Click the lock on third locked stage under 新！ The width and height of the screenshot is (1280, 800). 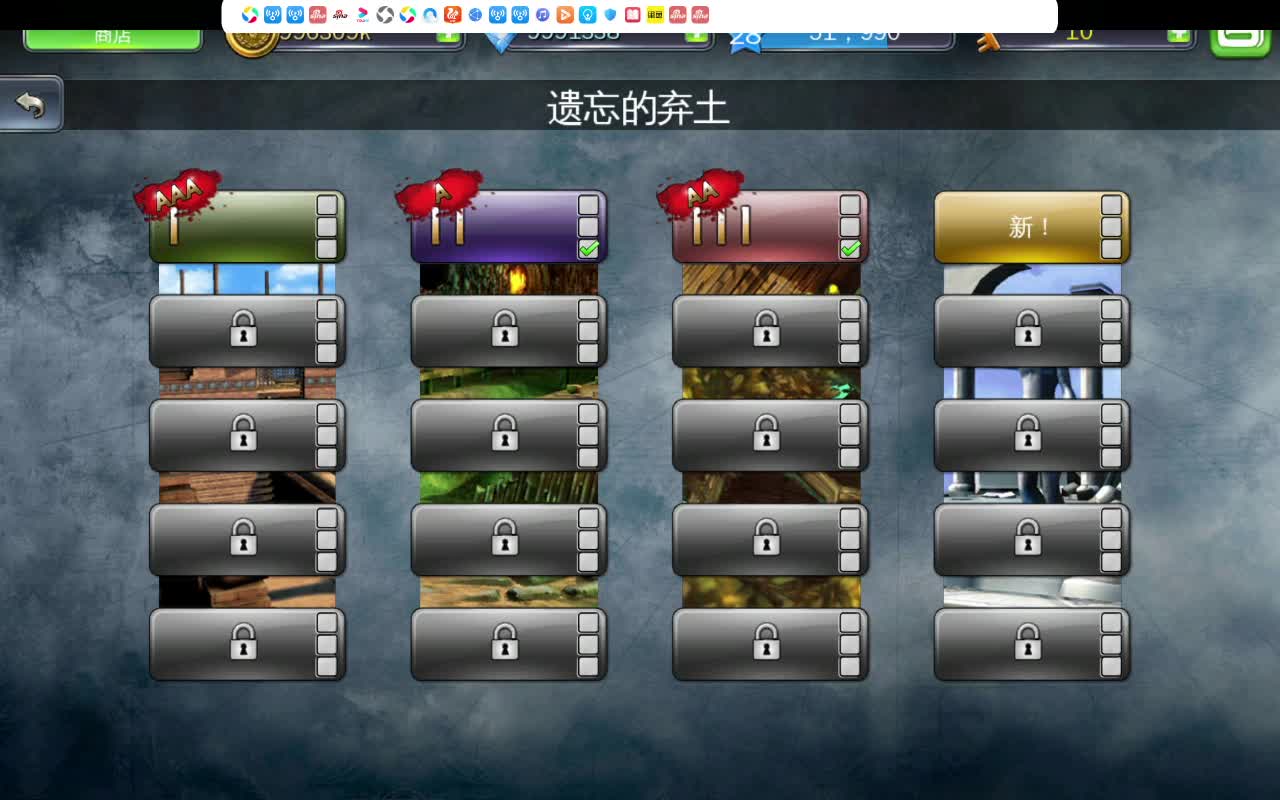coord(1028,537)
